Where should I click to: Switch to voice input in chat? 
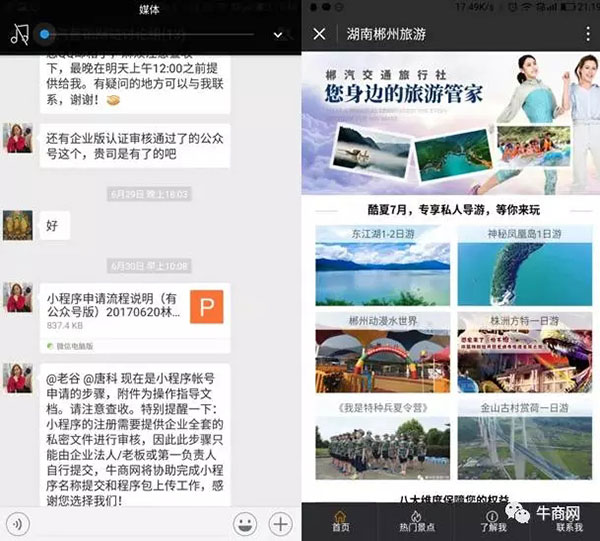pyautogui.click(x=18, y=524)
